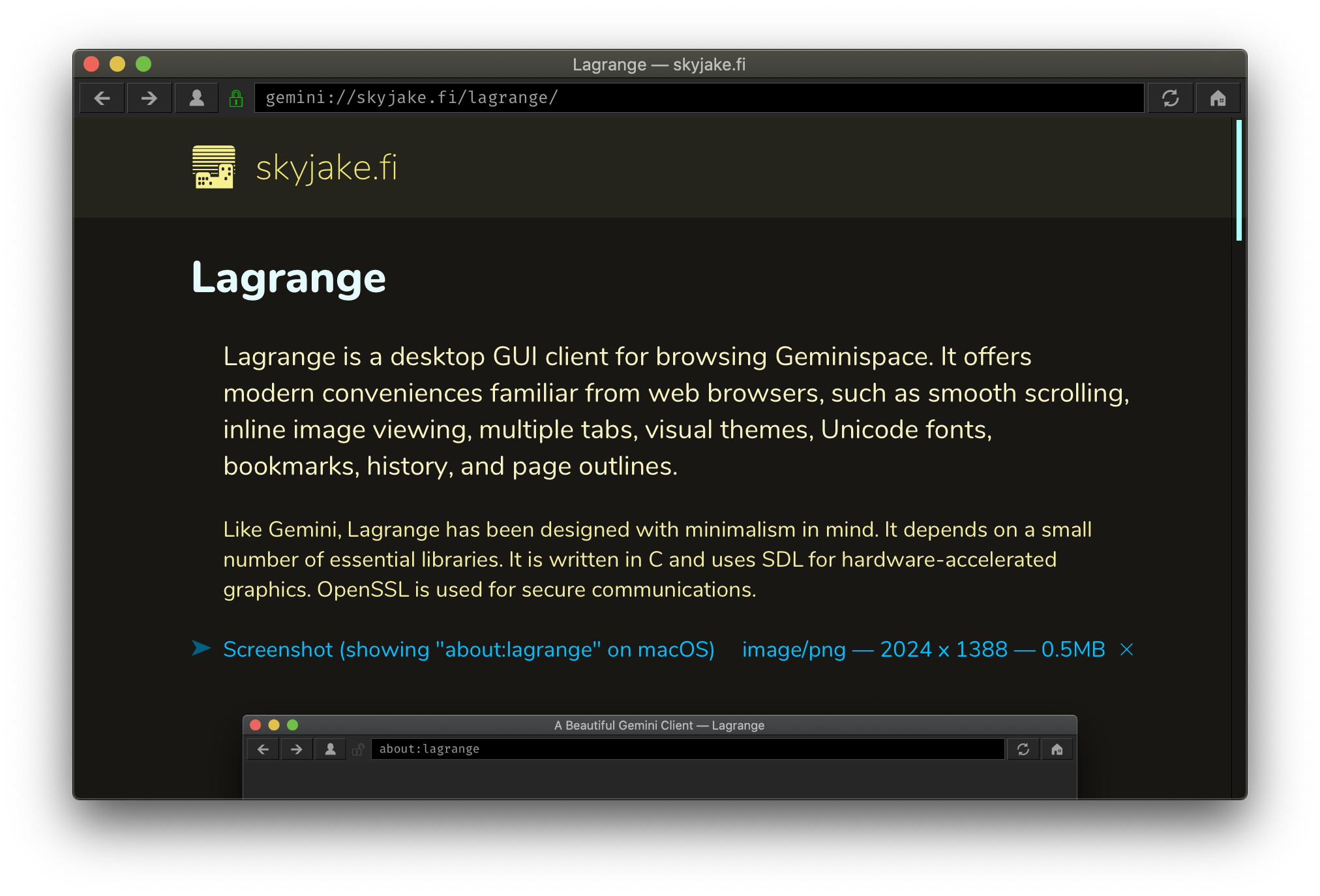Click home icon inside embedded screenshot
This screenshot has width=1320, height=896.
point(1057,749)
